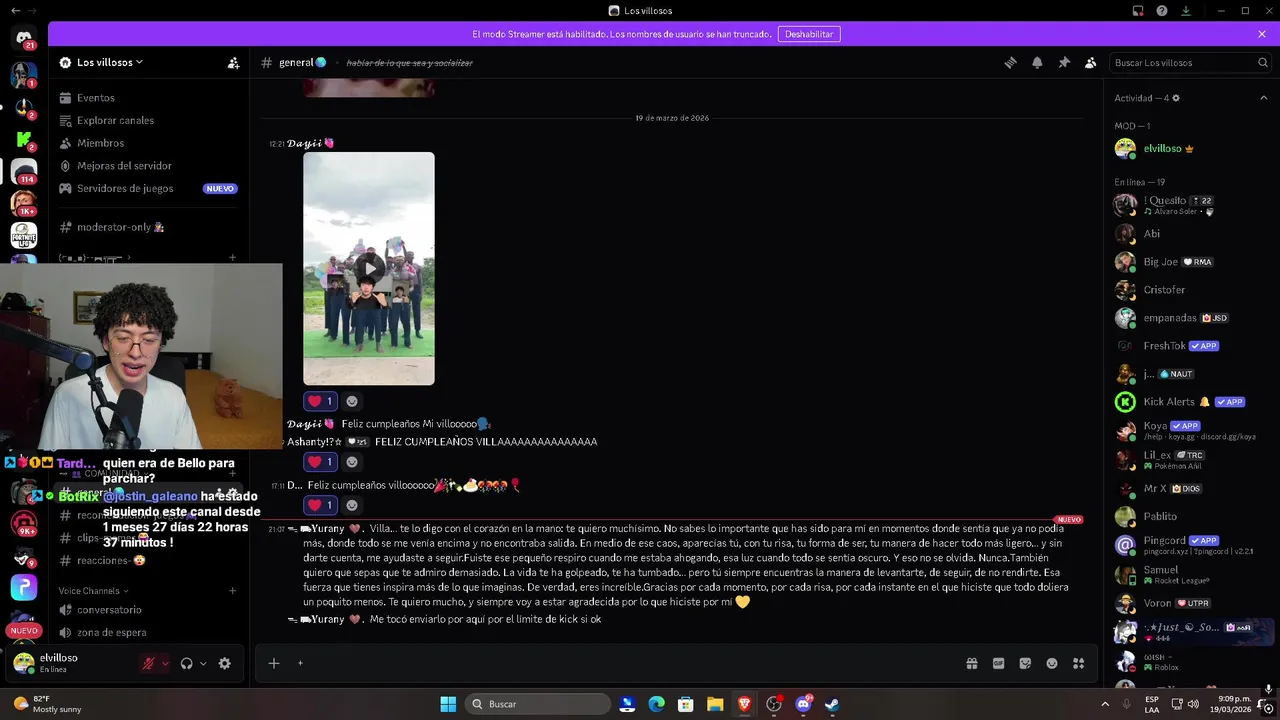
Task: Select Explorar canales in sidebar
Action: (148, 120)
